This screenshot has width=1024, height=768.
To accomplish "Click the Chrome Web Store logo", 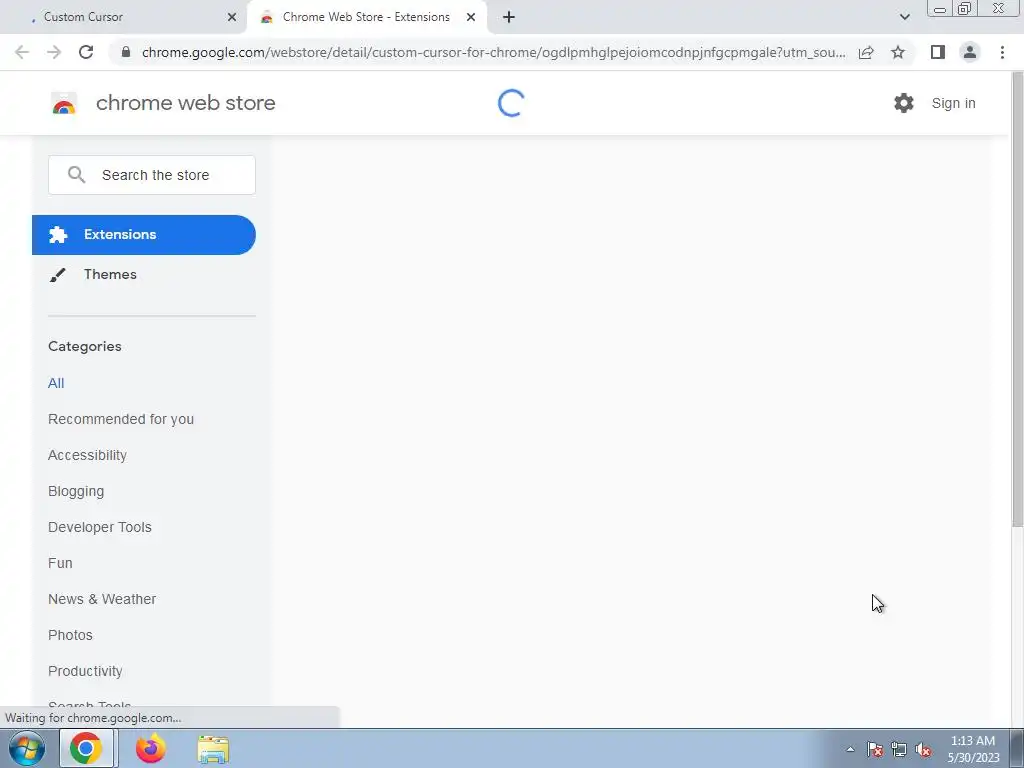I will point(64,103).
